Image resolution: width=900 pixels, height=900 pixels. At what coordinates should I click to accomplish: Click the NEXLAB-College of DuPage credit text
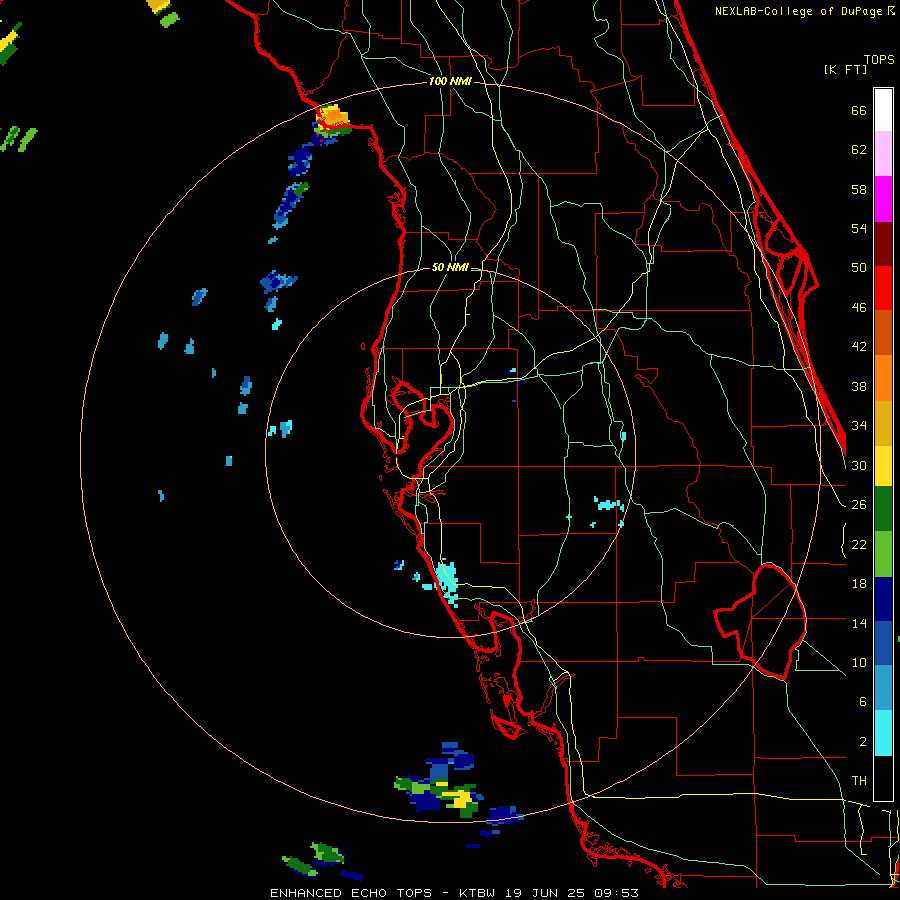[x=798, y=11]
